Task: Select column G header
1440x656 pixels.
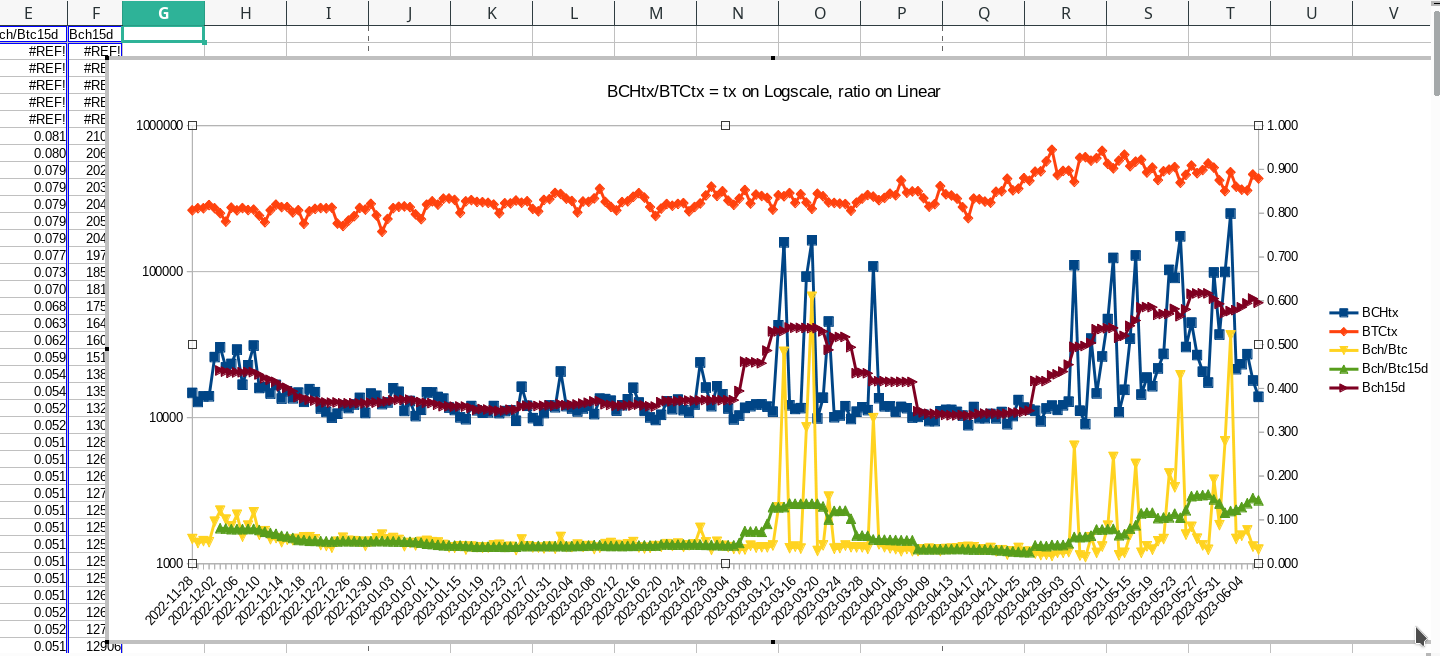Action: (163, 13)
